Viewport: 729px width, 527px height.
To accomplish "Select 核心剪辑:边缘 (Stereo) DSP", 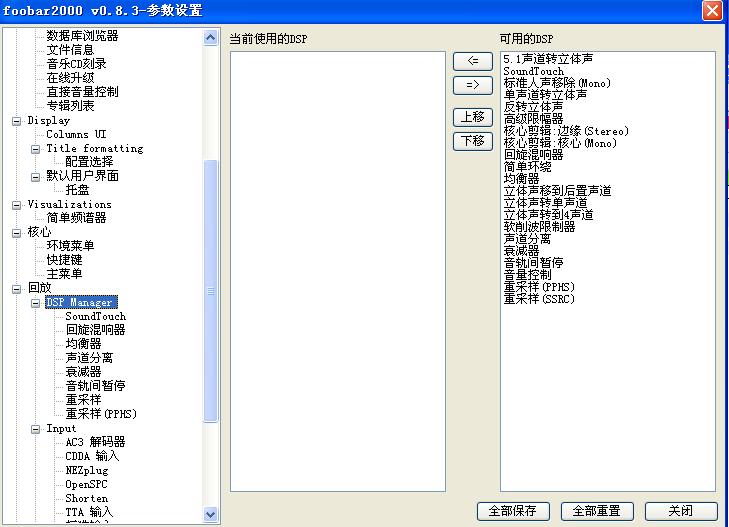I will coord(566,131).
